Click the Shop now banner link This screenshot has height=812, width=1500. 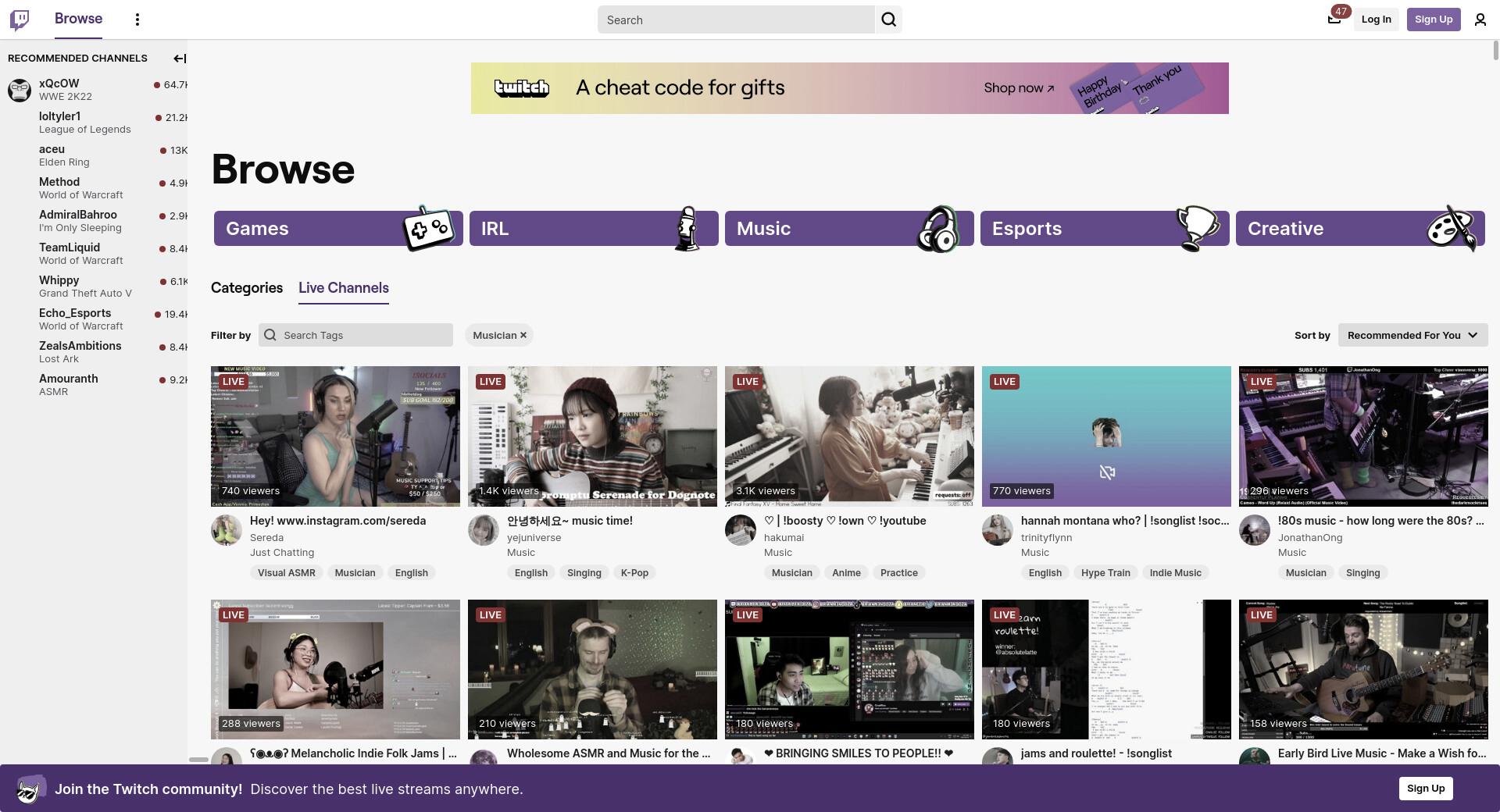(1019, 88)
